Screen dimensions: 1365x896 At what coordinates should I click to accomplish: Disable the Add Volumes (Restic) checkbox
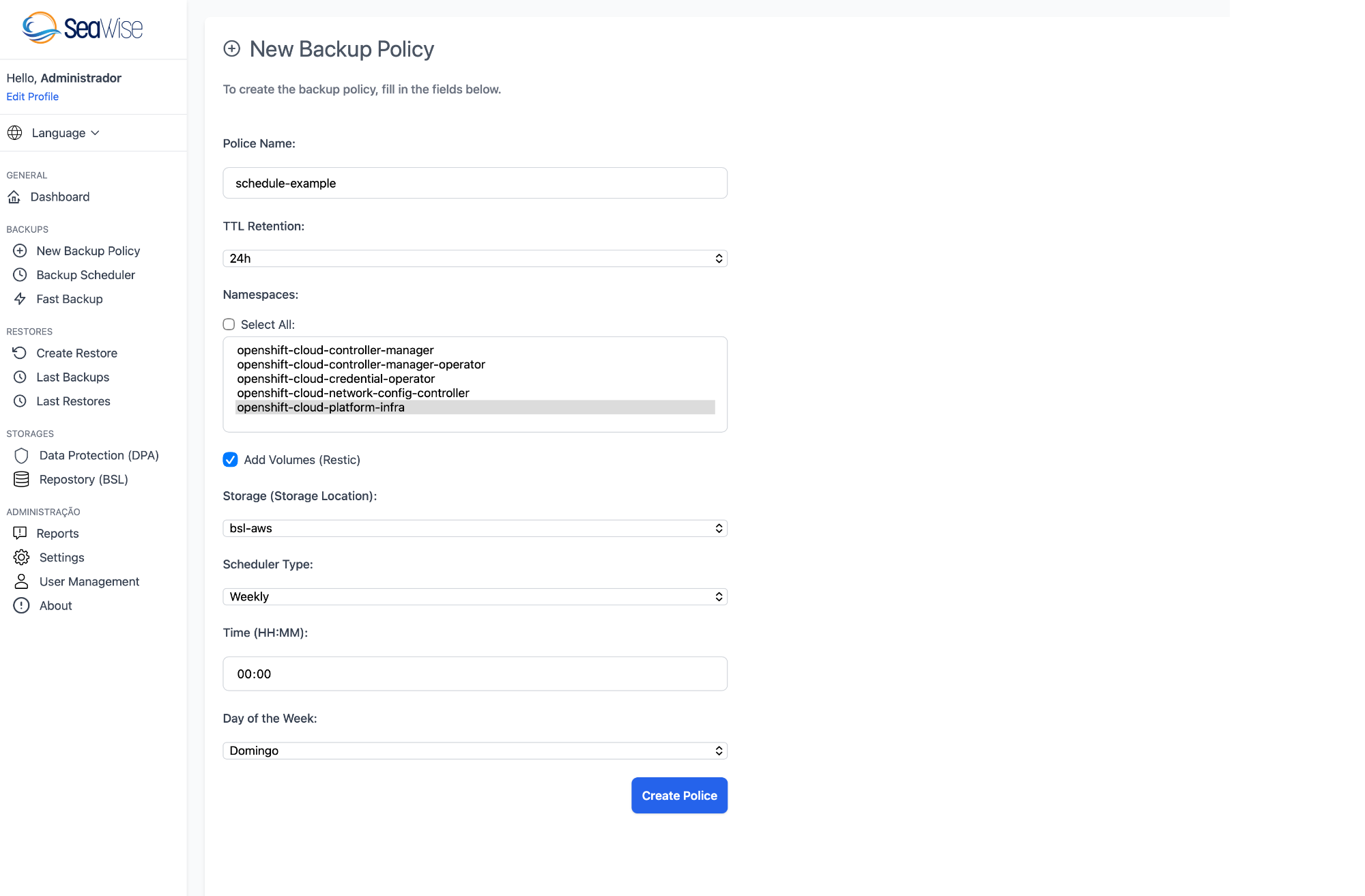click(230, 459)
